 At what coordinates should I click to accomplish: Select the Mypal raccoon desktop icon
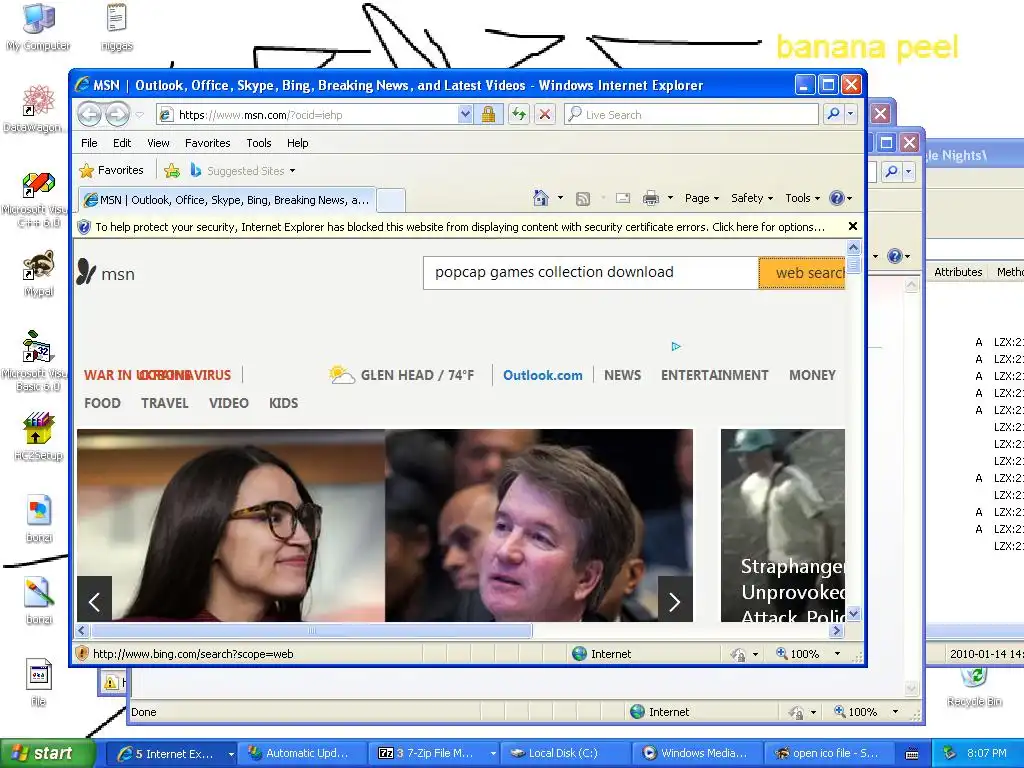coord(39,274)
